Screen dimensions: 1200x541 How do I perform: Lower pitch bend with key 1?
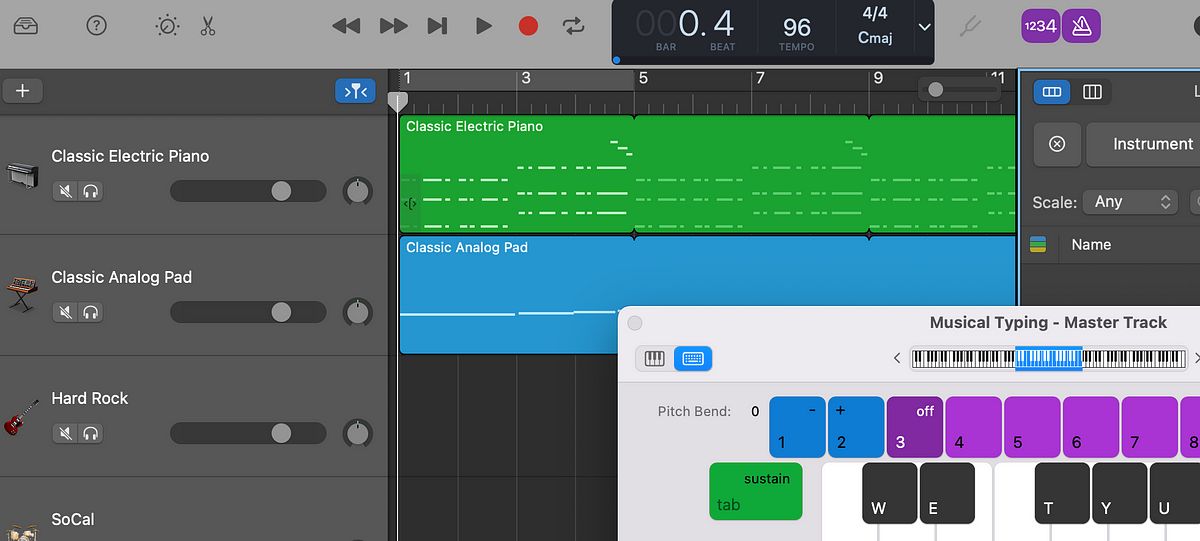(x=797, y=427)
